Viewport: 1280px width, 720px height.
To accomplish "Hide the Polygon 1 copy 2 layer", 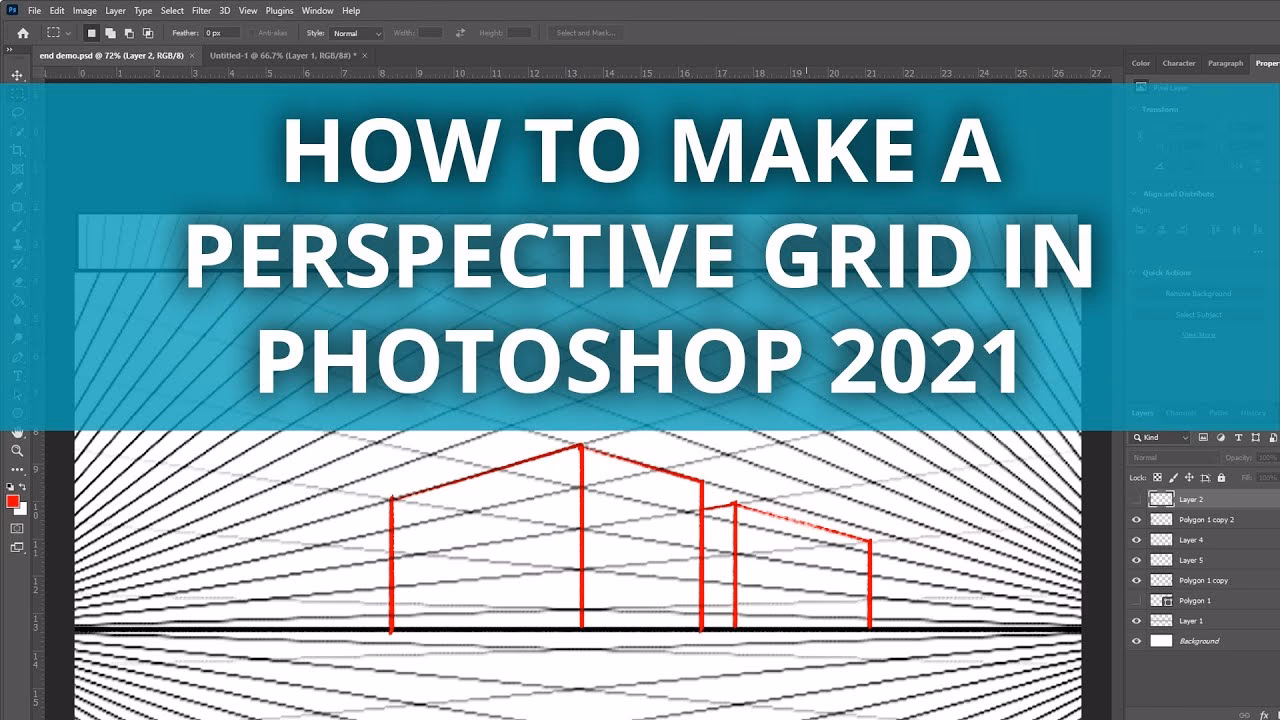I will pos(1136,520).
